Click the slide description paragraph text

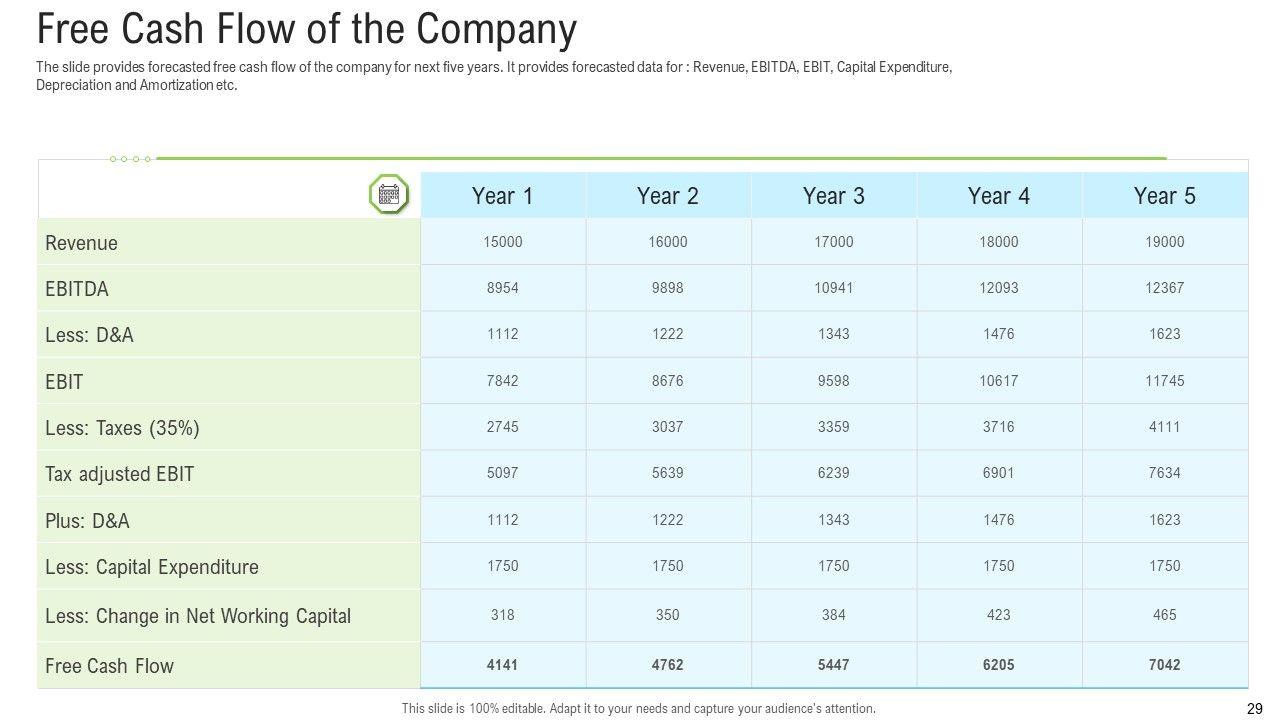click(494, 76)
